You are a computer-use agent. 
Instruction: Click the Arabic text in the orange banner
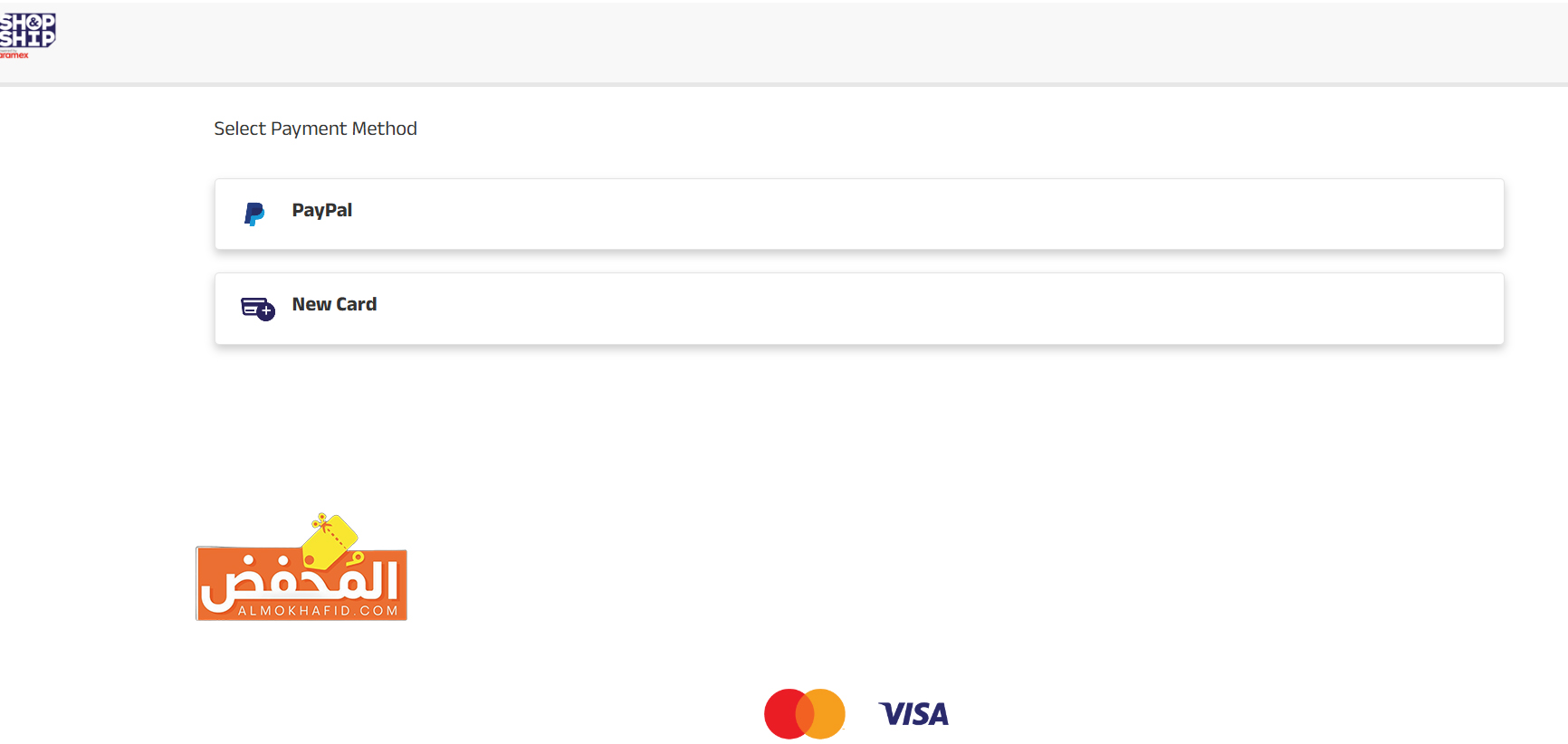(x=299, y=584)
